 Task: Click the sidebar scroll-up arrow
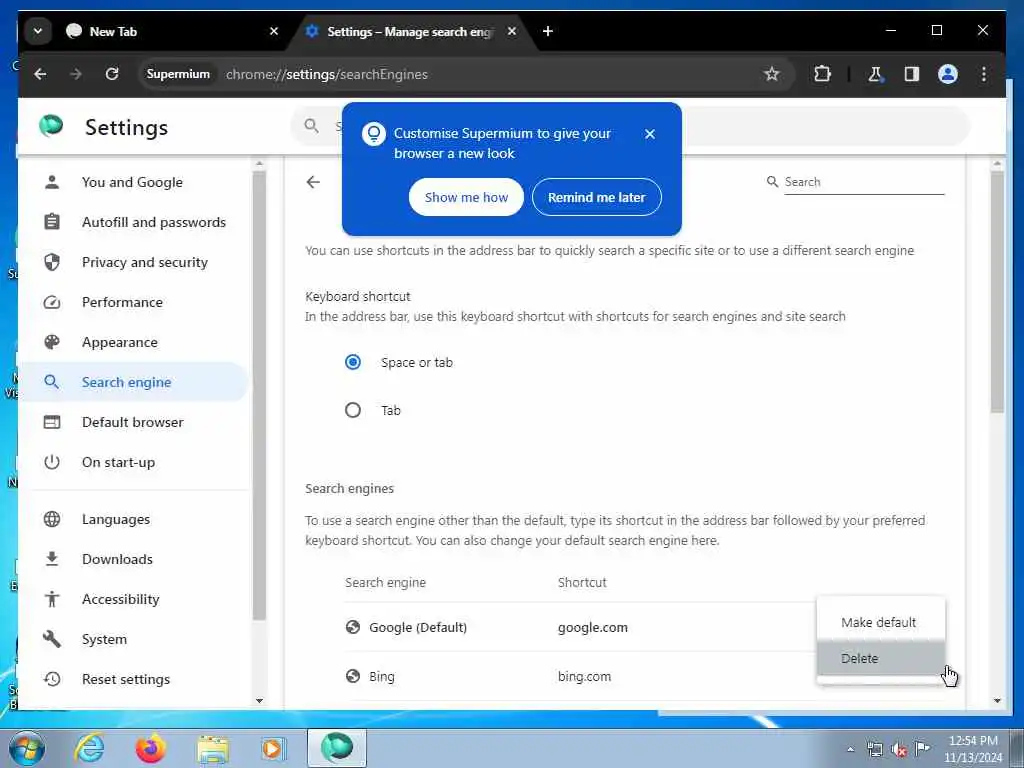[259, 163]
